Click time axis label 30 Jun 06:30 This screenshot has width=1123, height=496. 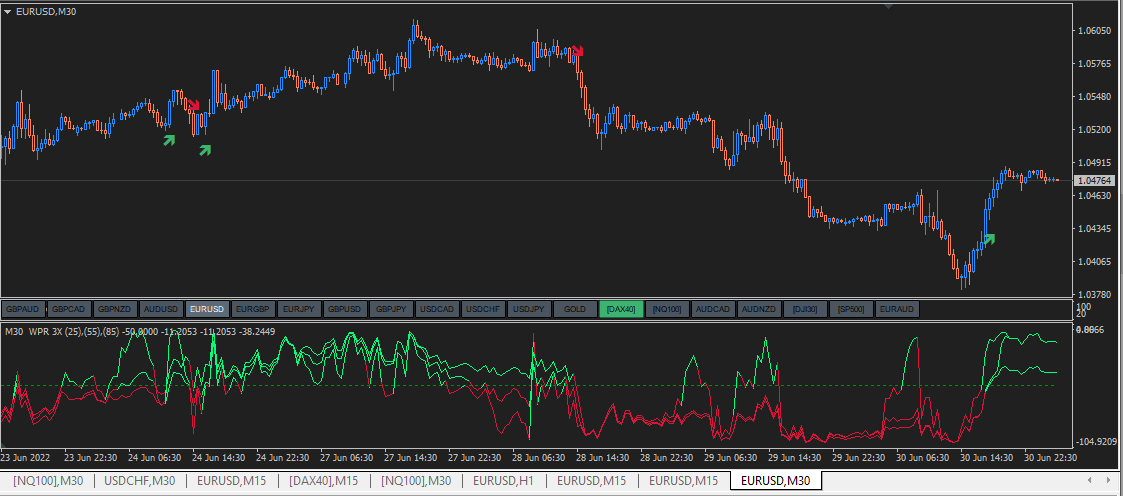tap(921, 457)
